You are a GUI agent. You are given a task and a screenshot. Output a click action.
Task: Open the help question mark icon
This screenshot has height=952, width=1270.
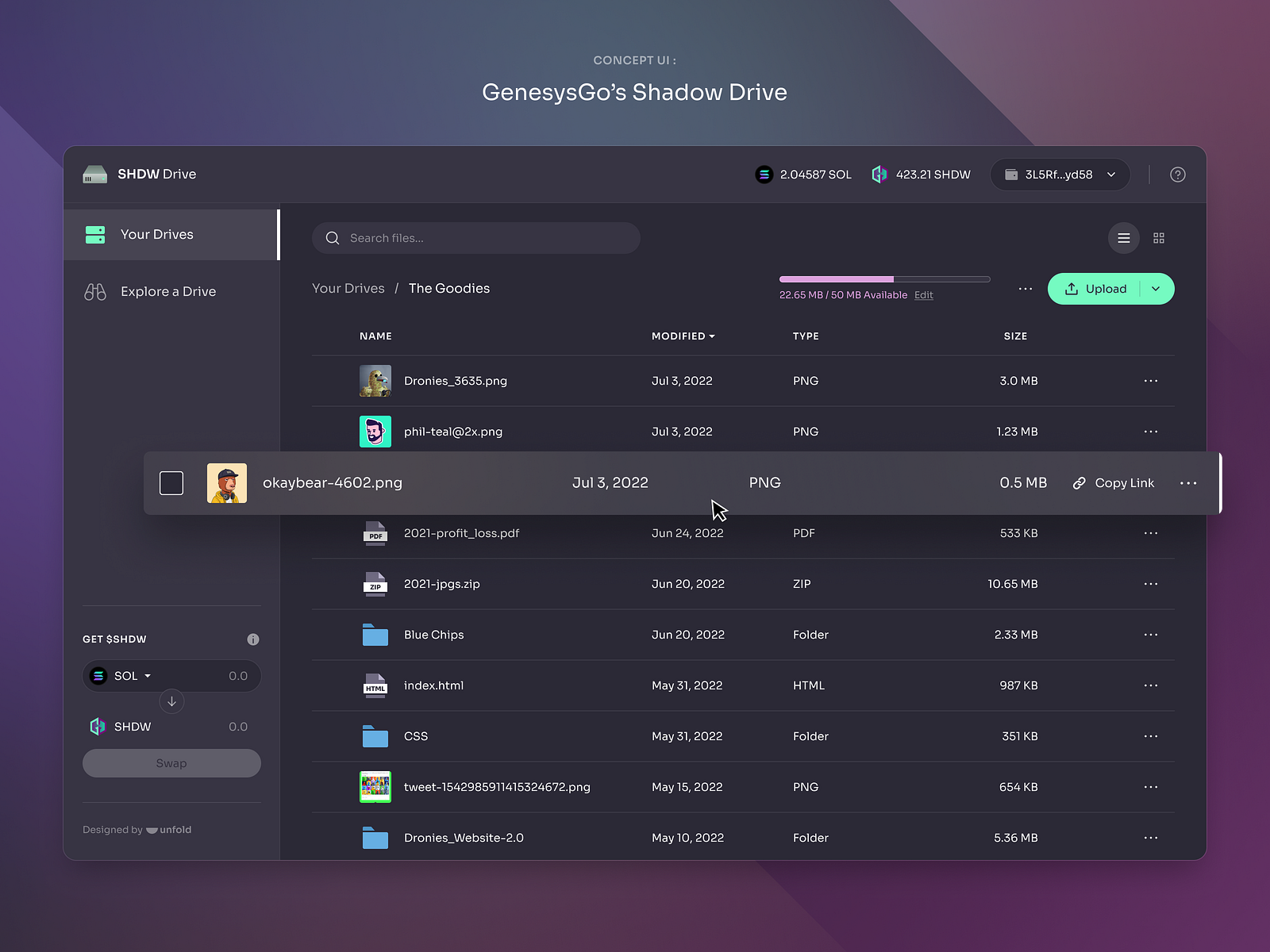click(1177, 175)
